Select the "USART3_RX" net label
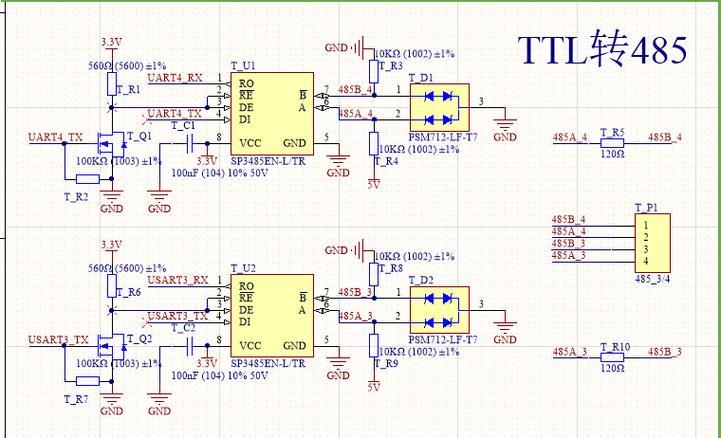Viewport: 721px width, 438px height. pyautogui.click(x=178, y=279)
